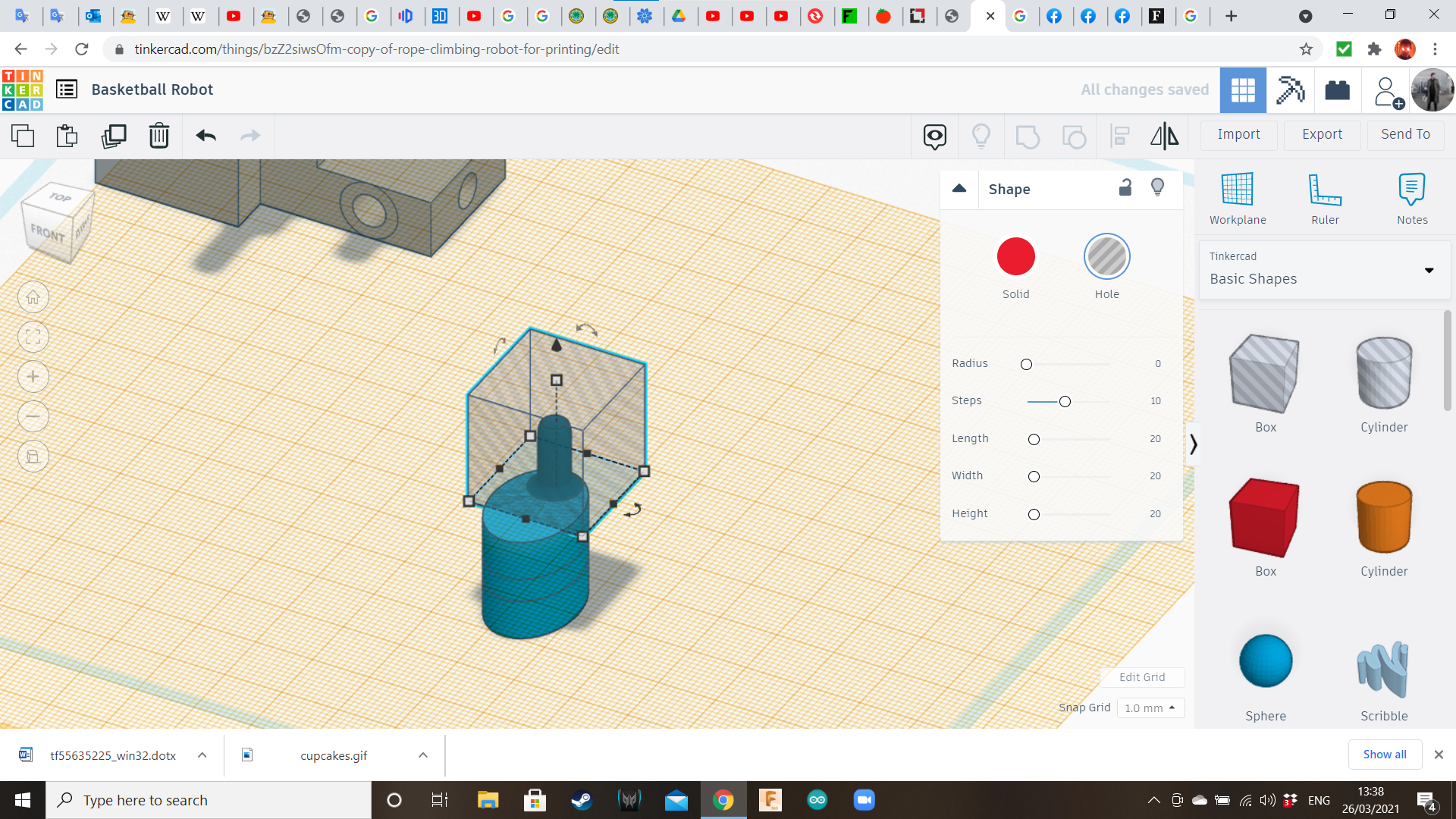This screenshot has width=1456, height=819.
Task: Toggle the shape lock icon
Action: (x=1125, y=188)
